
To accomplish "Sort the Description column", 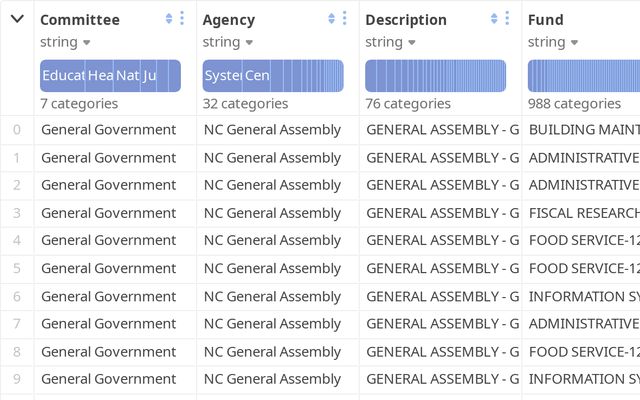I will pos(494,19).
